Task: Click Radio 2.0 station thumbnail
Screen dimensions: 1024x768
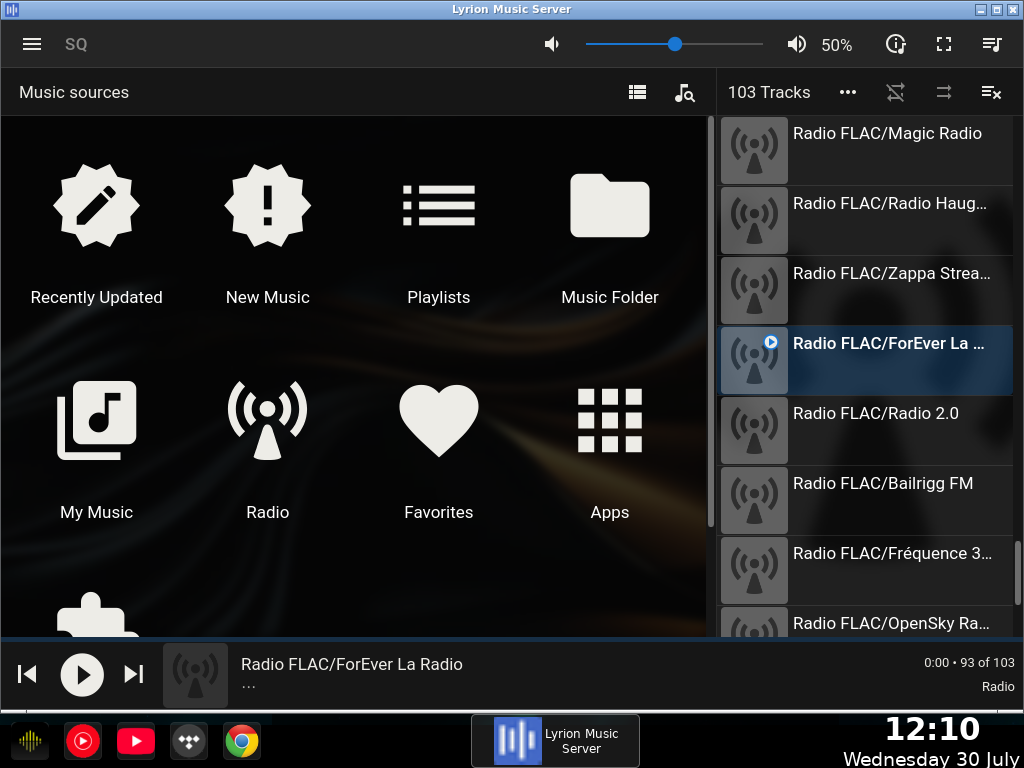Action: (754, 430)
